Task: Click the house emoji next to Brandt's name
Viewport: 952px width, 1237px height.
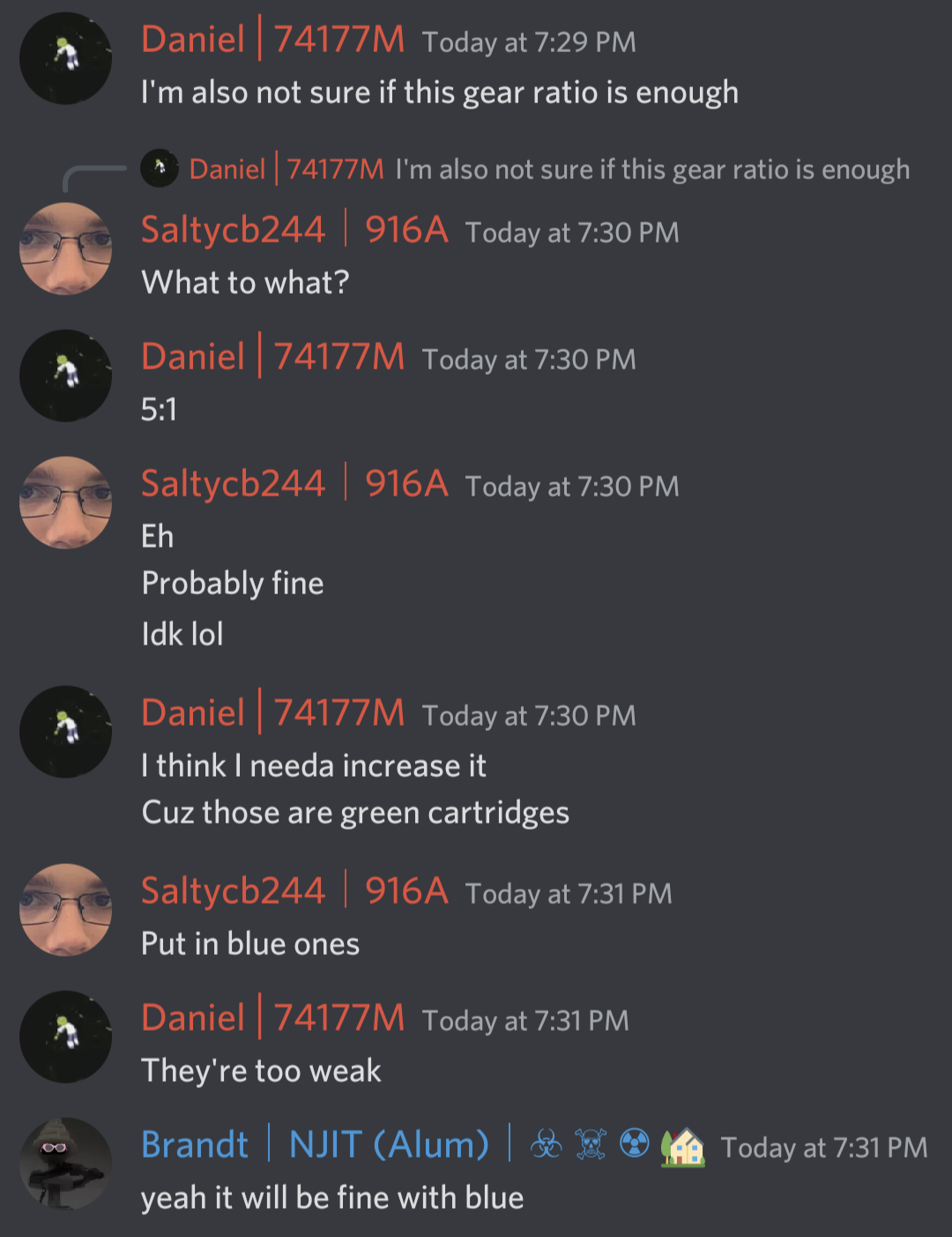Action: 683,1145
